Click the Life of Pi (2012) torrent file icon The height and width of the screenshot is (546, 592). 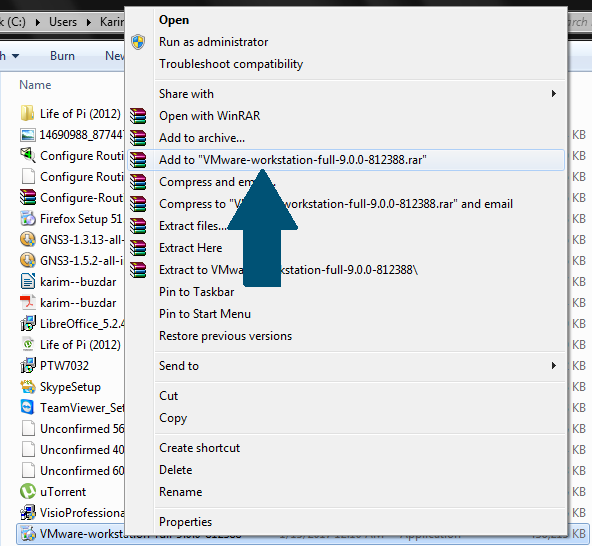click(28, 345)
